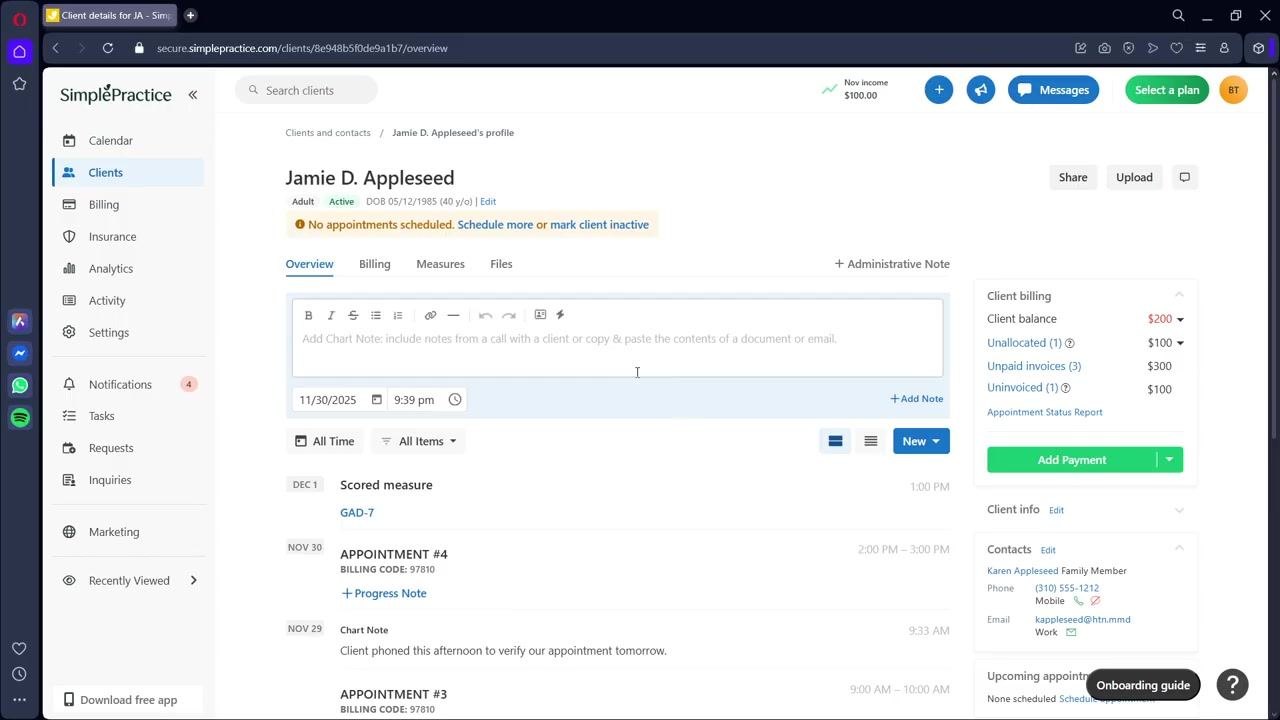The width and height of the screenshot is (1280, 720).
Task: Switch to the Files tab
Action: (x=501, y=264)
